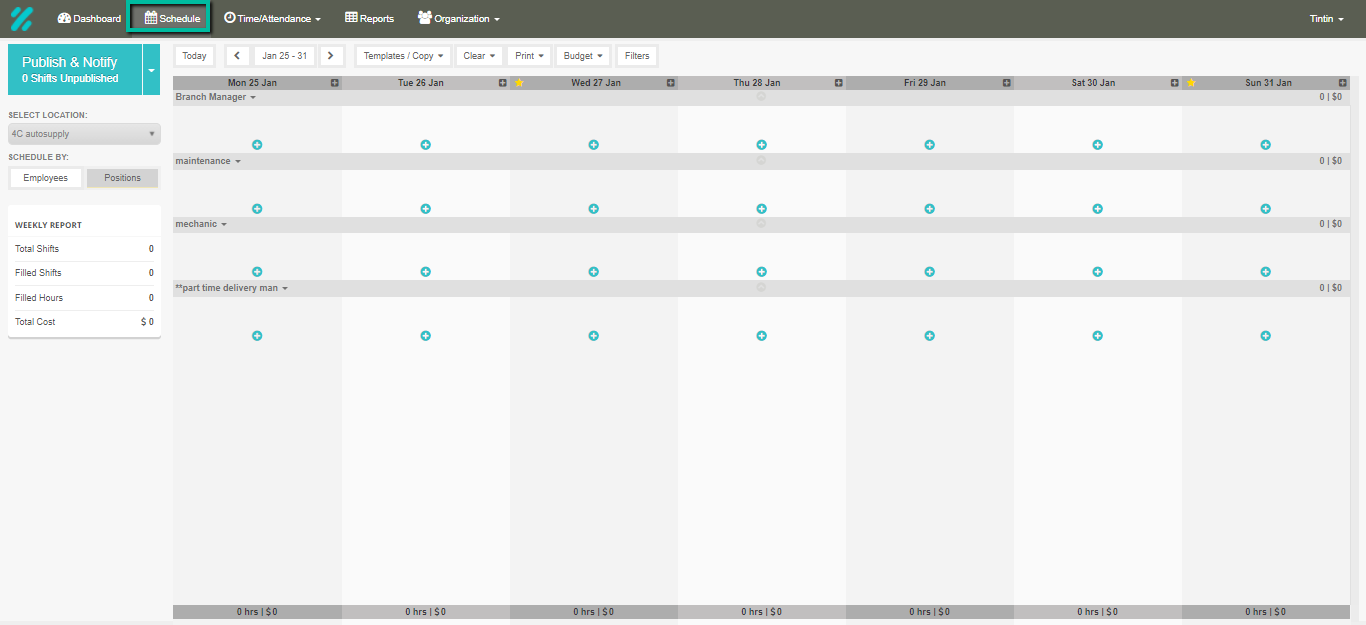Click the app logo in top-left corner

point(22,18)
